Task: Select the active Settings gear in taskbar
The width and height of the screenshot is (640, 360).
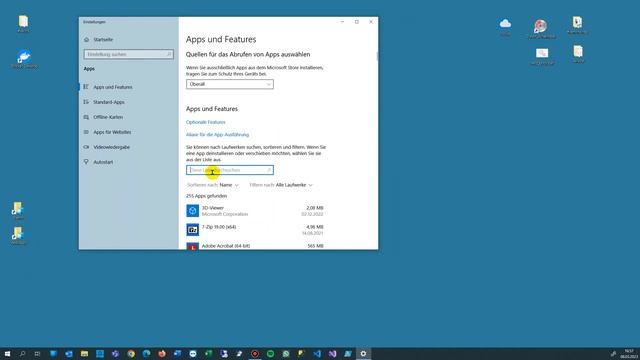Action: [x=363, y=353]
